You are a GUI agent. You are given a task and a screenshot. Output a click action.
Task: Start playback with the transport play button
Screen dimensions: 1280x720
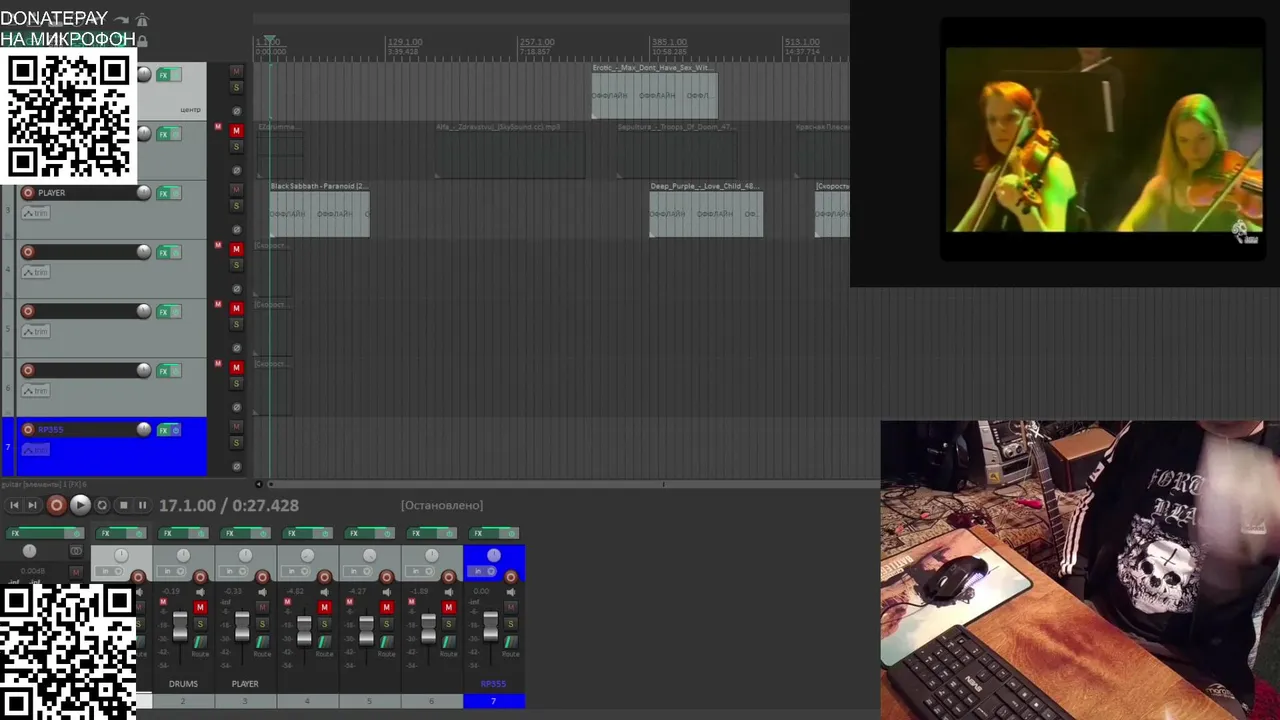(x=80, y=506)
